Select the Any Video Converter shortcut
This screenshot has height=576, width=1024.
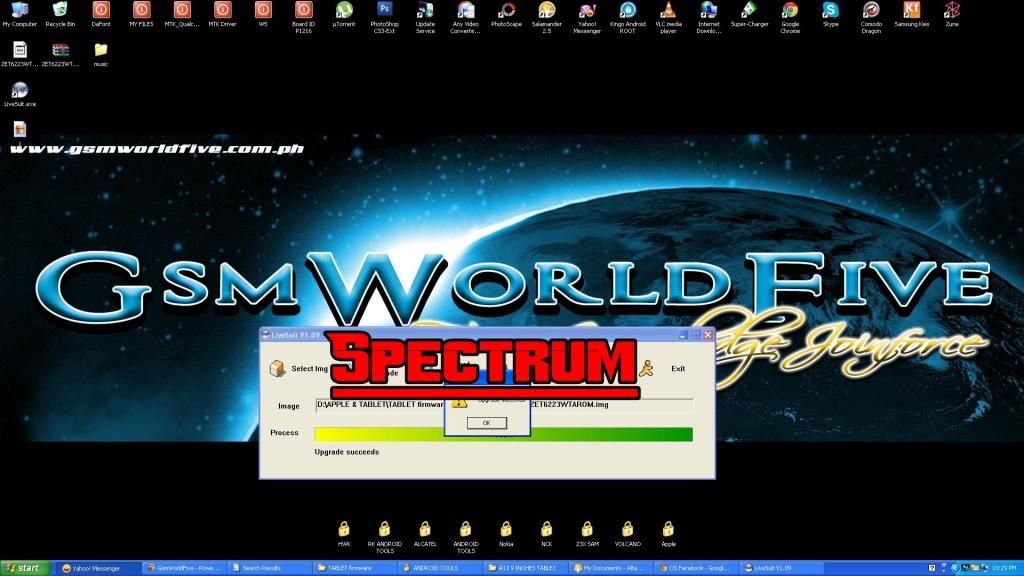coord(465,17)
